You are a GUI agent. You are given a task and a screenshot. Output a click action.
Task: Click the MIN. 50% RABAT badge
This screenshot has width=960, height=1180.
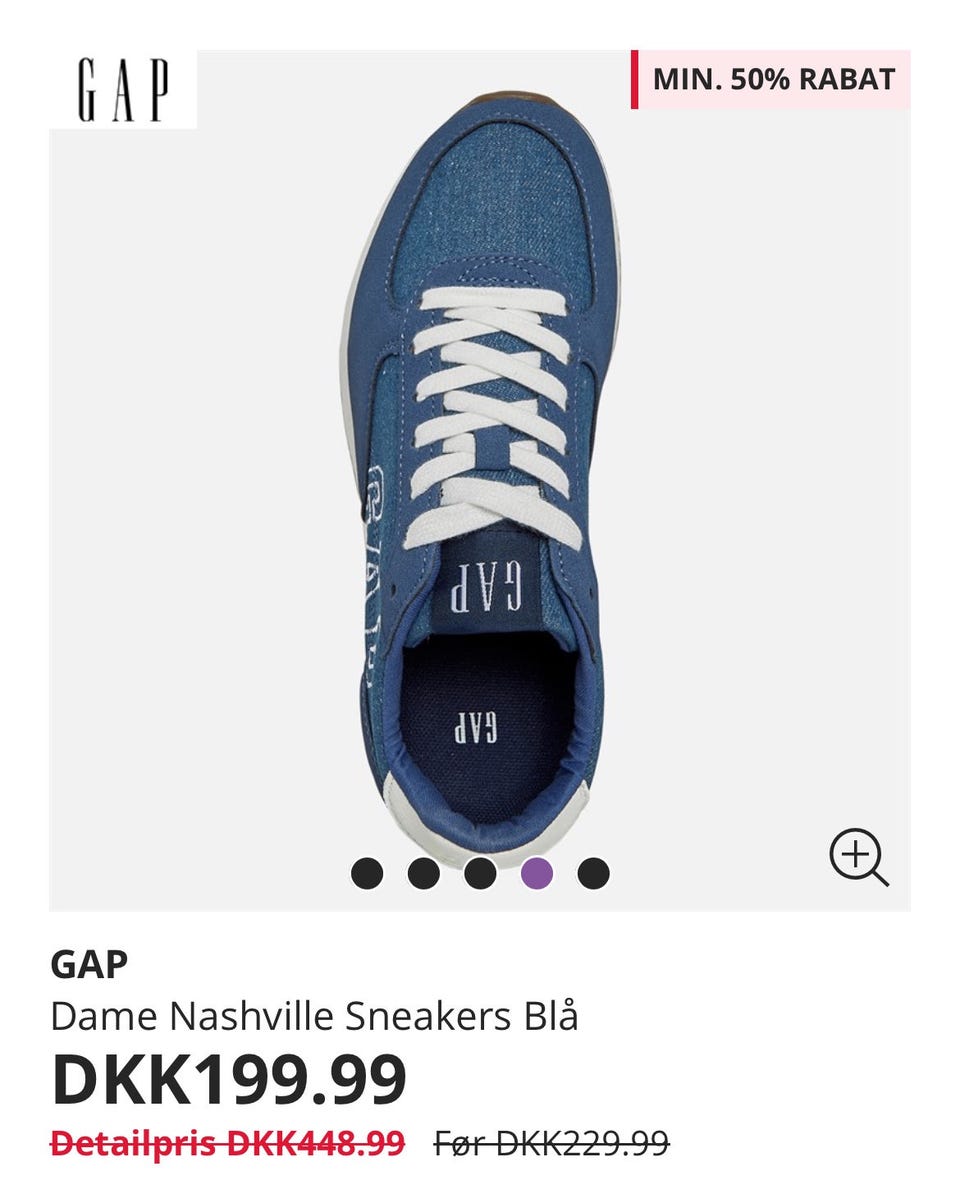tap(771, 80)
